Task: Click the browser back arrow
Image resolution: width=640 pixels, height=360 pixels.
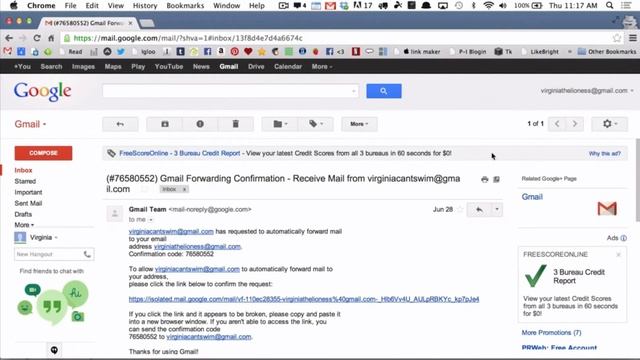Action: 9,38
